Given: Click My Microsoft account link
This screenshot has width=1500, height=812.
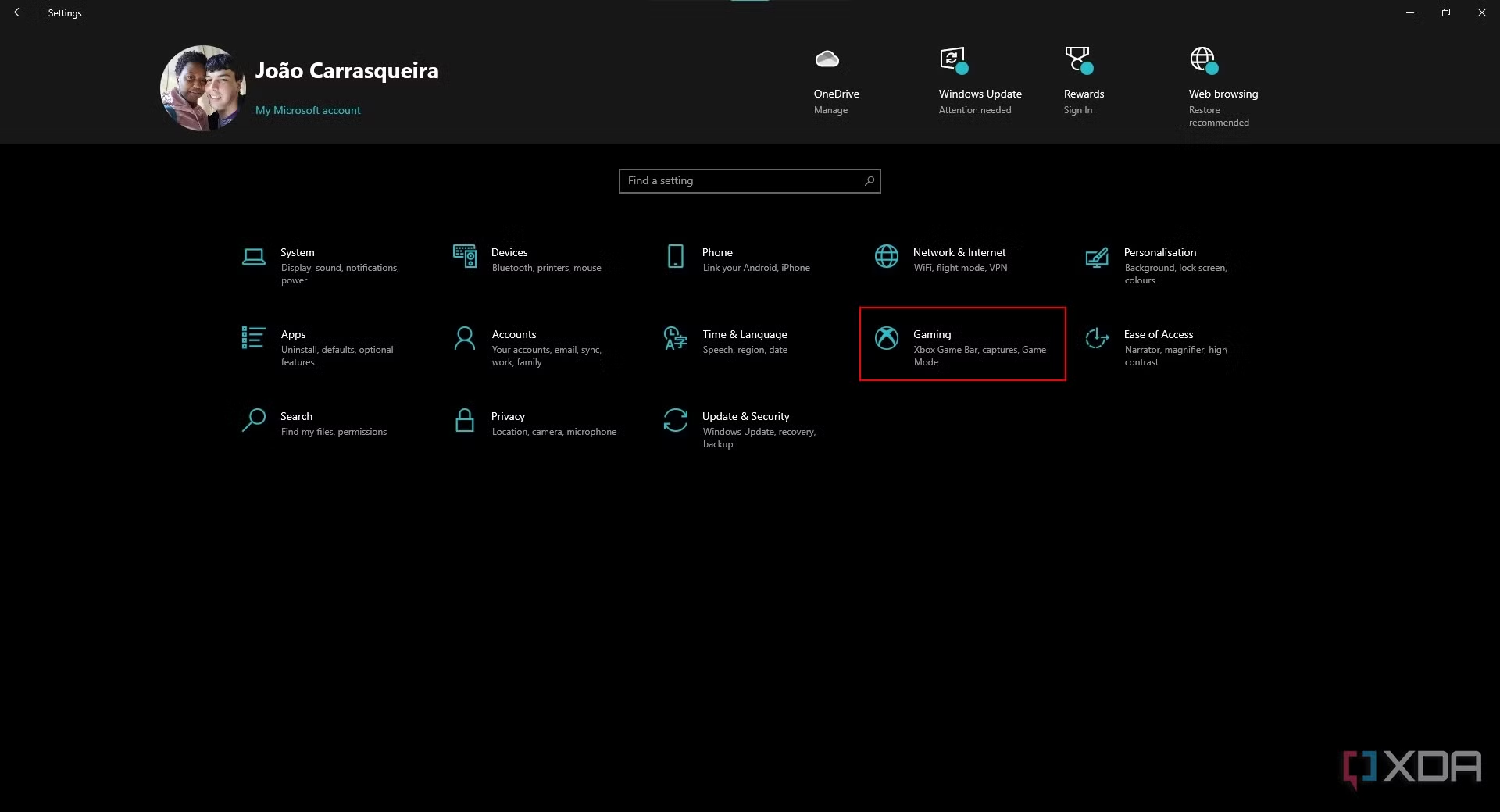Looking at the screenshot, I should (308, 110).
